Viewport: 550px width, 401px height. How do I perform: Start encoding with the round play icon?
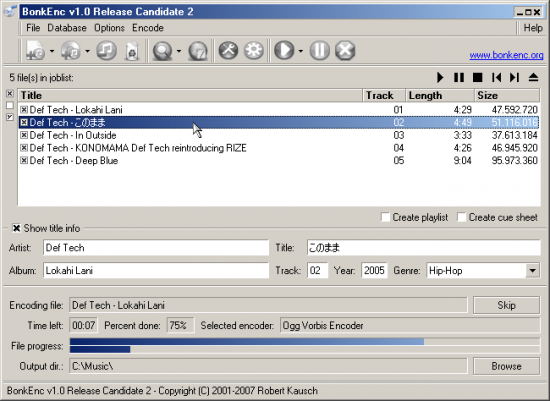[x=284, y=51]
